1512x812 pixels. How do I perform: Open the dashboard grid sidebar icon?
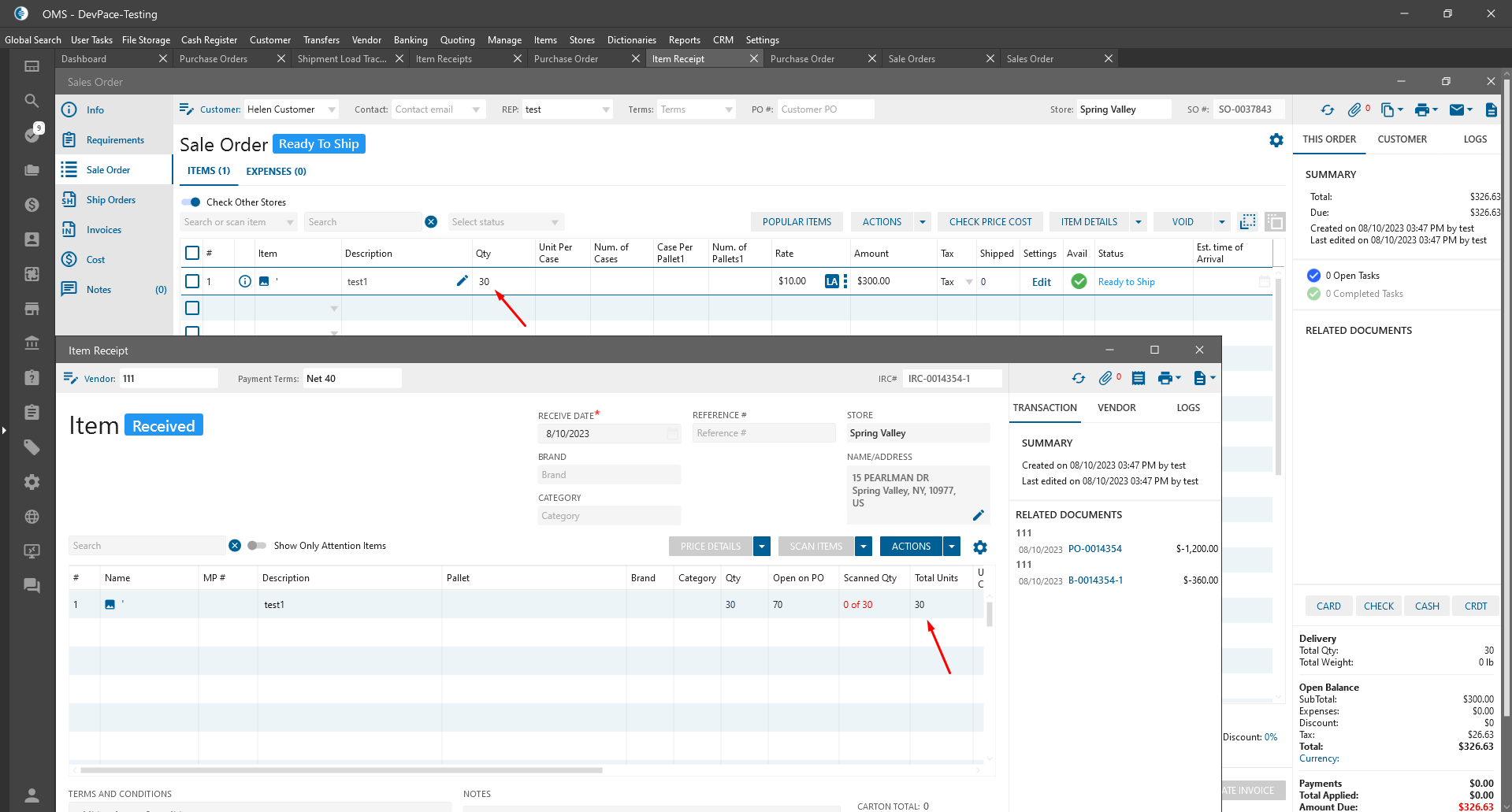(x=32, y=66)
